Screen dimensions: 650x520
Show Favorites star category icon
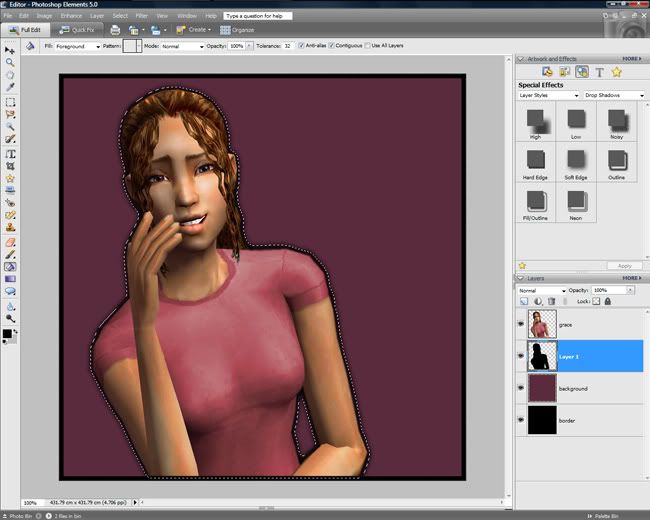(x=617, y=72)
